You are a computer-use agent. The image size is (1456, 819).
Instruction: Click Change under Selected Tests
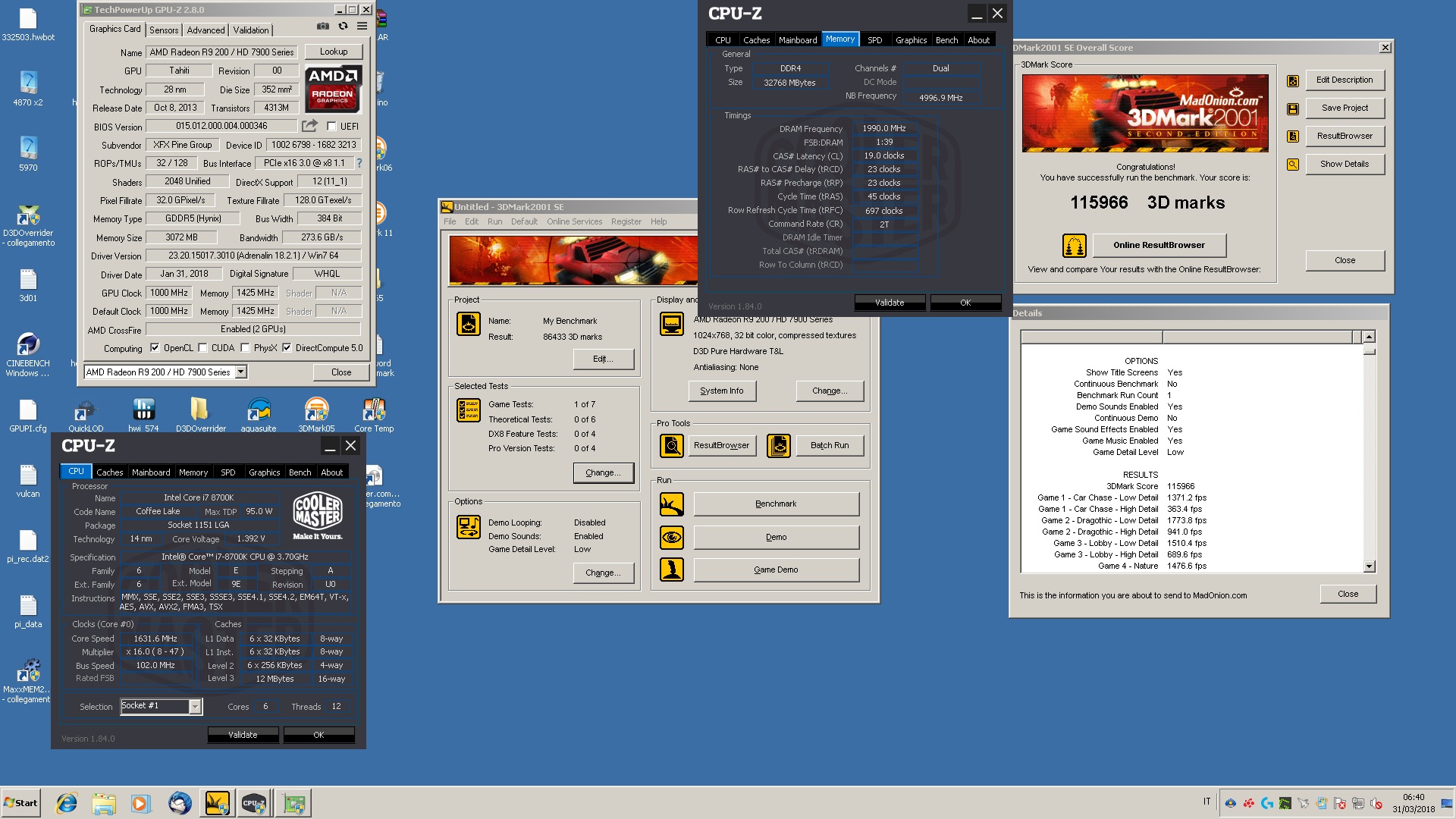coord(603,472)
